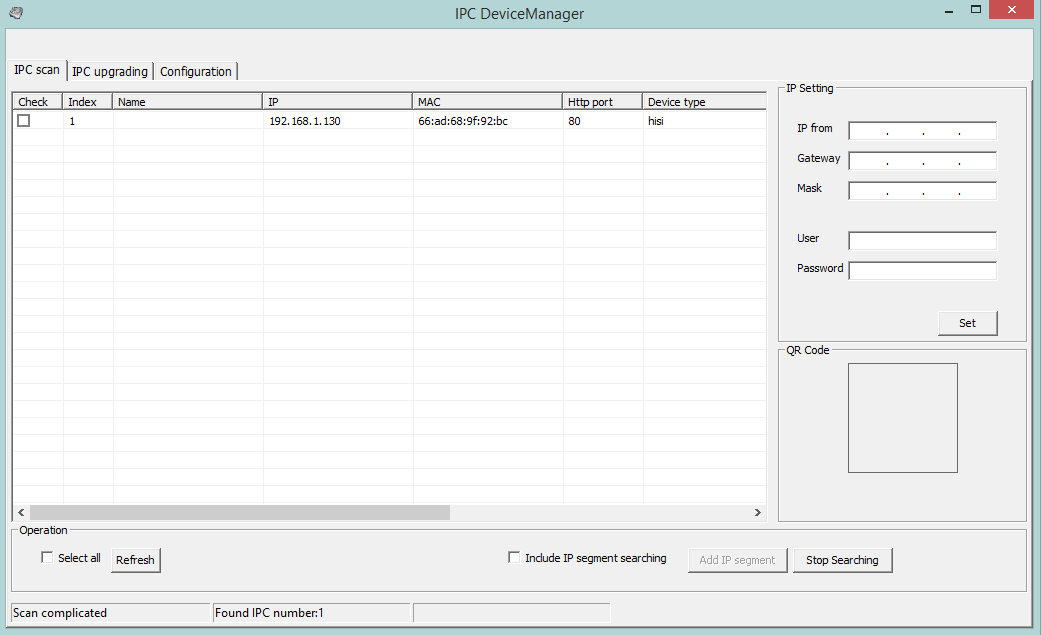This screenshot has width=1041, height=635.
Task: Sort list by the MAC column header
Action: pyautogui.click(x=487, y=102)
